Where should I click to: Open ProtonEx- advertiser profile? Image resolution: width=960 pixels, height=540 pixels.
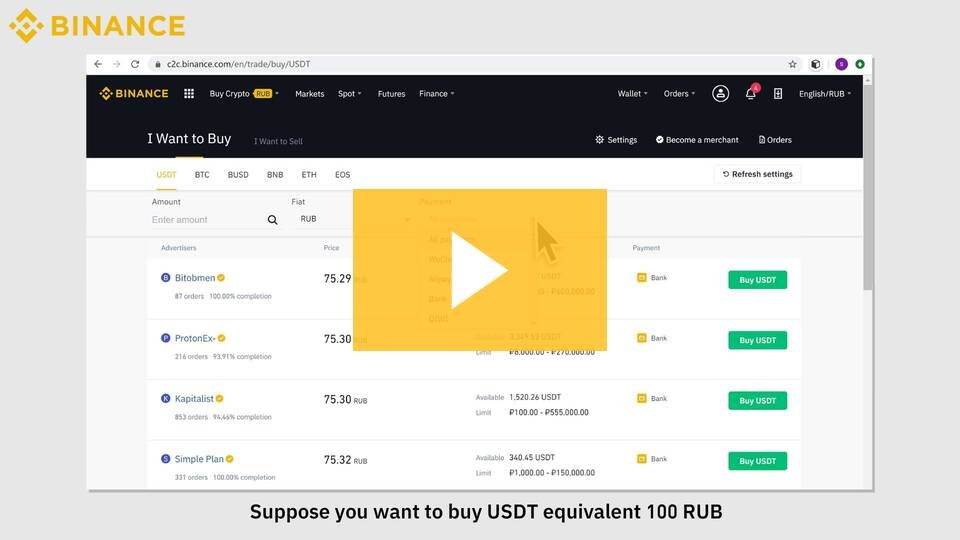click(x=195, y=338)
